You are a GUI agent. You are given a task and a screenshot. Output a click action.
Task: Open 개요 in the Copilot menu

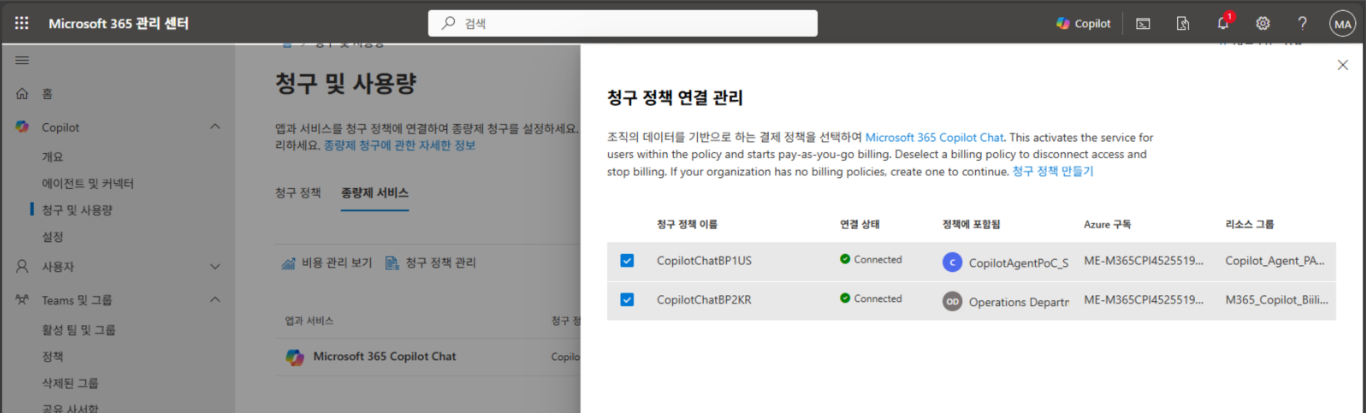52,157
